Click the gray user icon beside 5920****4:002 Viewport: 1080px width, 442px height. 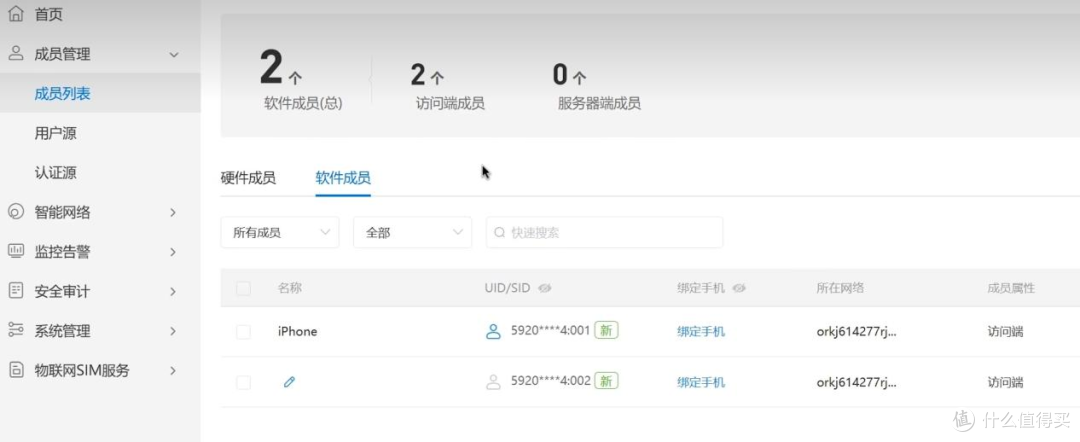[x=493, y=381]
